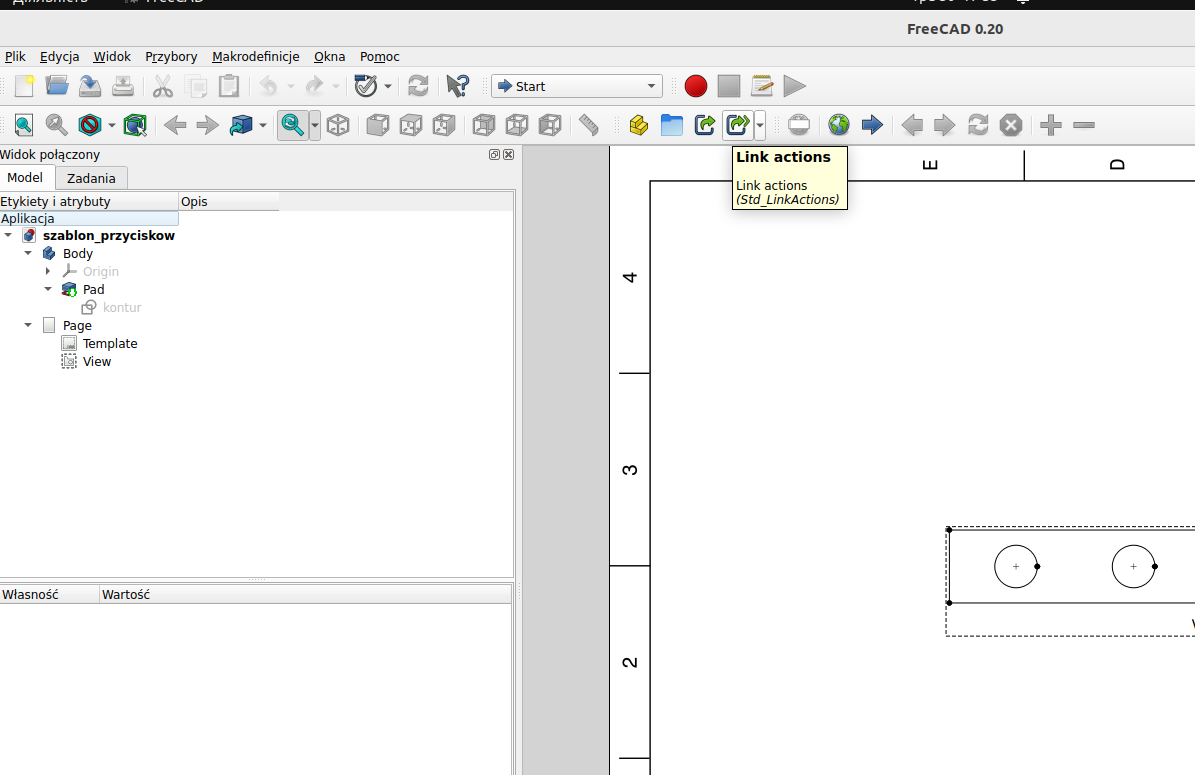This screenshot has width=1195, height=775.
Task: Collapse the Body tree branch
Action: pos(28,253)
